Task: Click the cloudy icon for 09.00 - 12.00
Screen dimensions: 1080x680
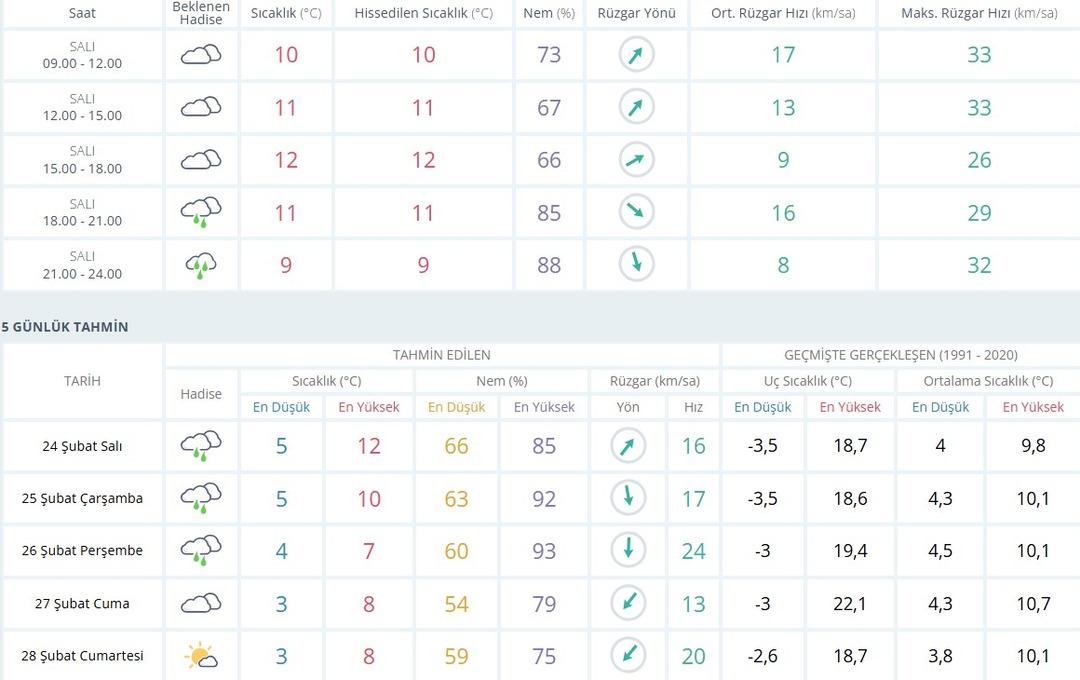Action: click(x=201, y=55)
